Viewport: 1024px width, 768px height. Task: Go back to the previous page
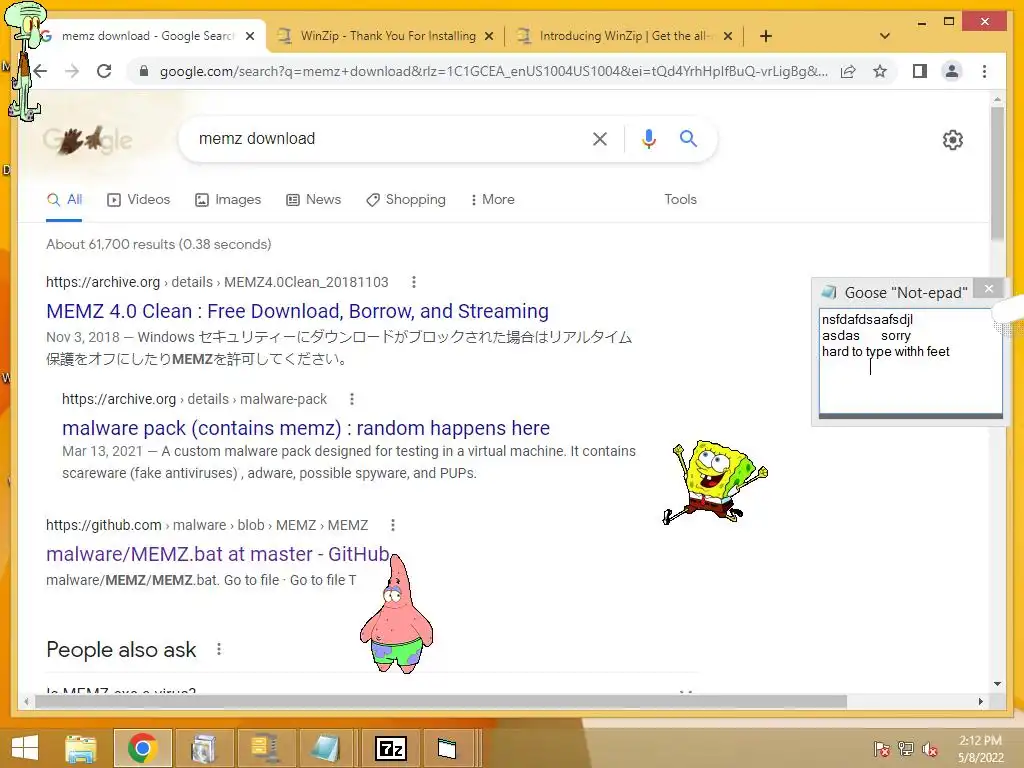coord(40,71)
